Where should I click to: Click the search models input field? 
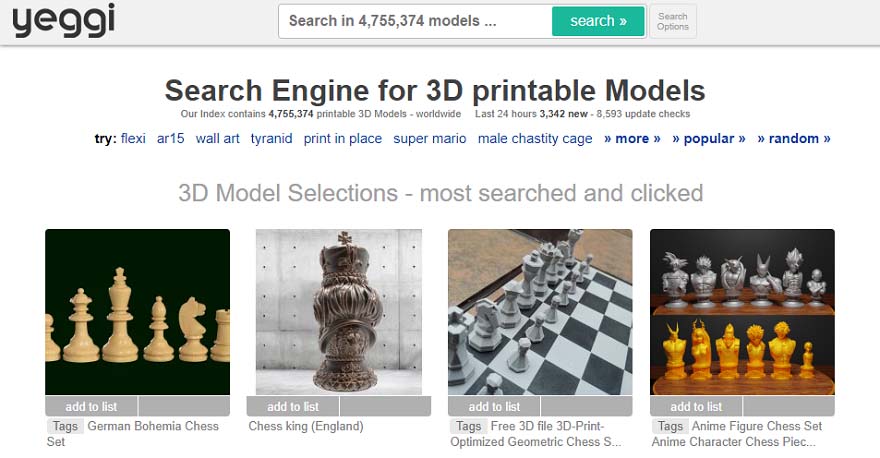(414, 21)
